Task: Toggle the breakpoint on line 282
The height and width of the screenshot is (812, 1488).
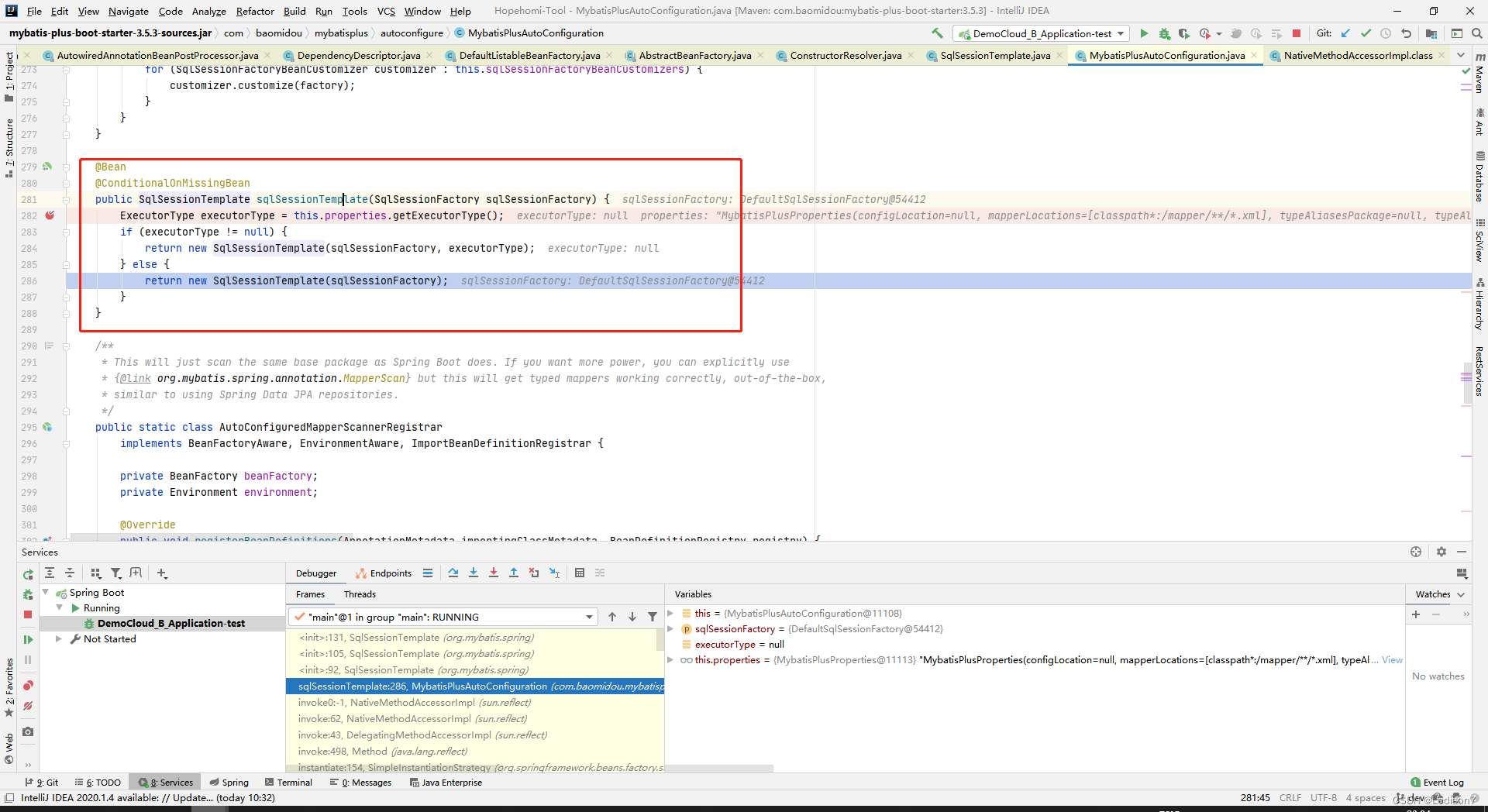Action: click(50, 215)
